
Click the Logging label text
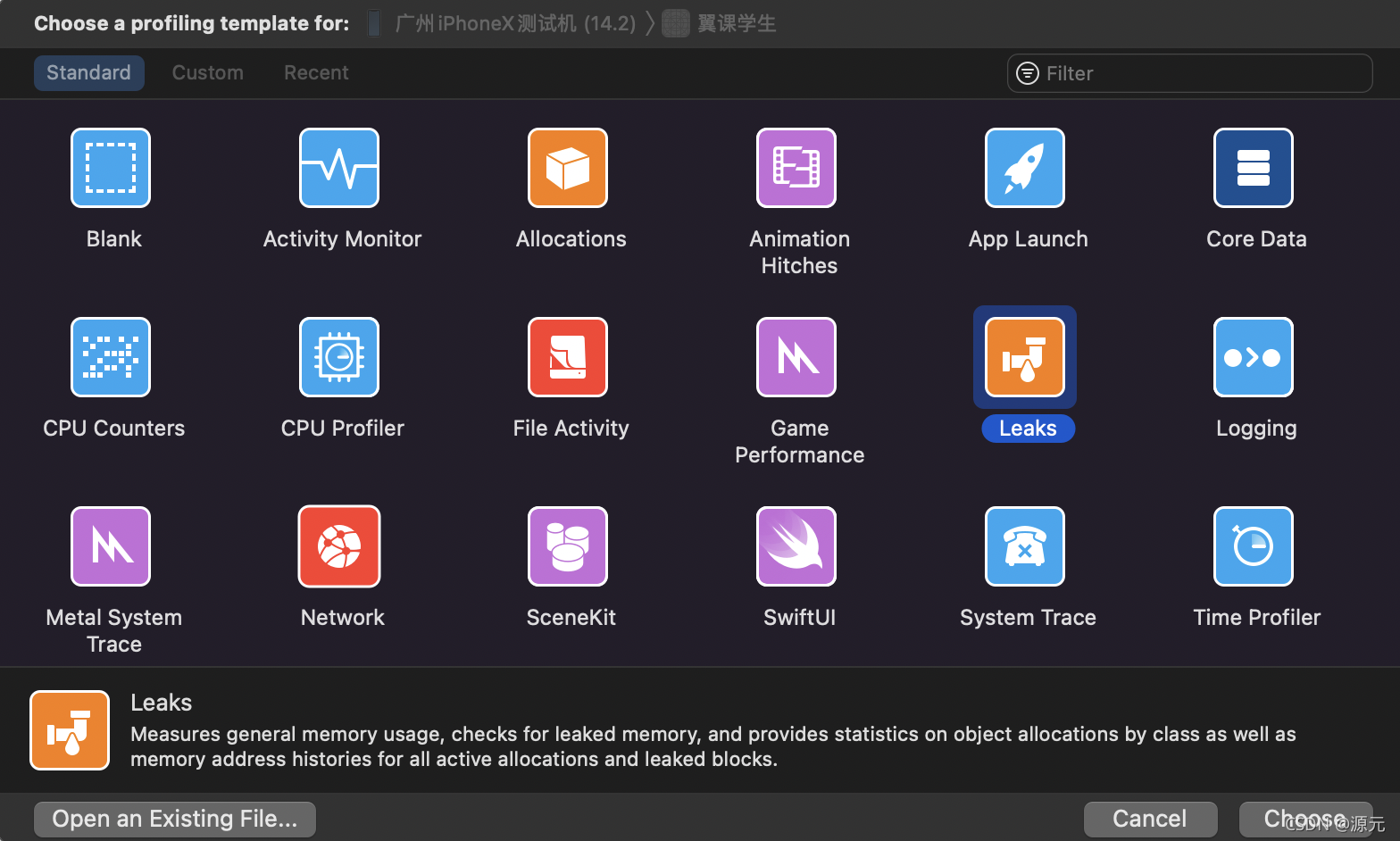point(1257,429)
